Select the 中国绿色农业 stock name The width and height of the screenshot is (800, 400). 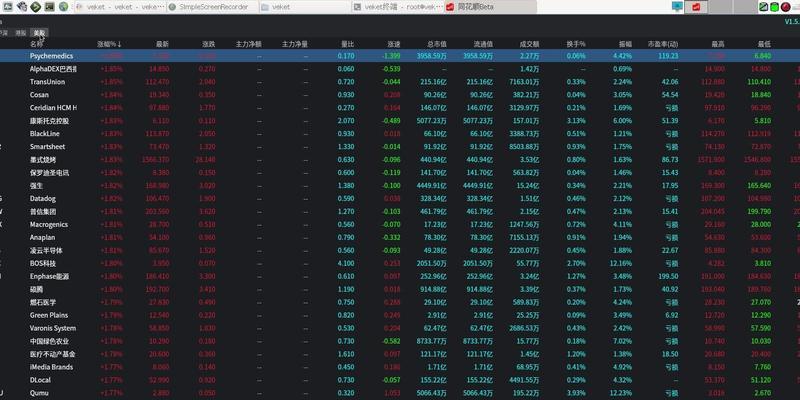pyautogui.click(x=49, y=341)
